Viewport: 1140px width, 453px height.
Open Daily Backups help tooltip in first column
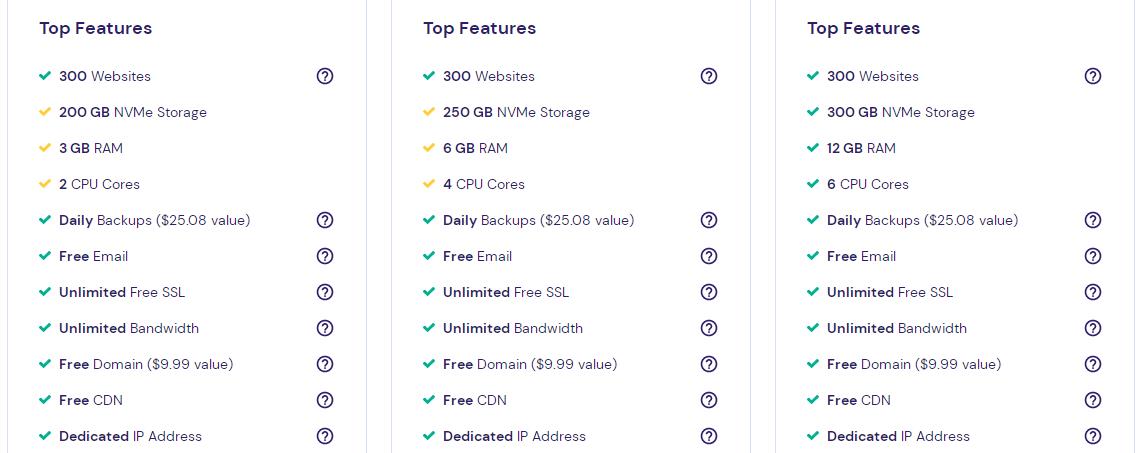click(x=325, y=220)
